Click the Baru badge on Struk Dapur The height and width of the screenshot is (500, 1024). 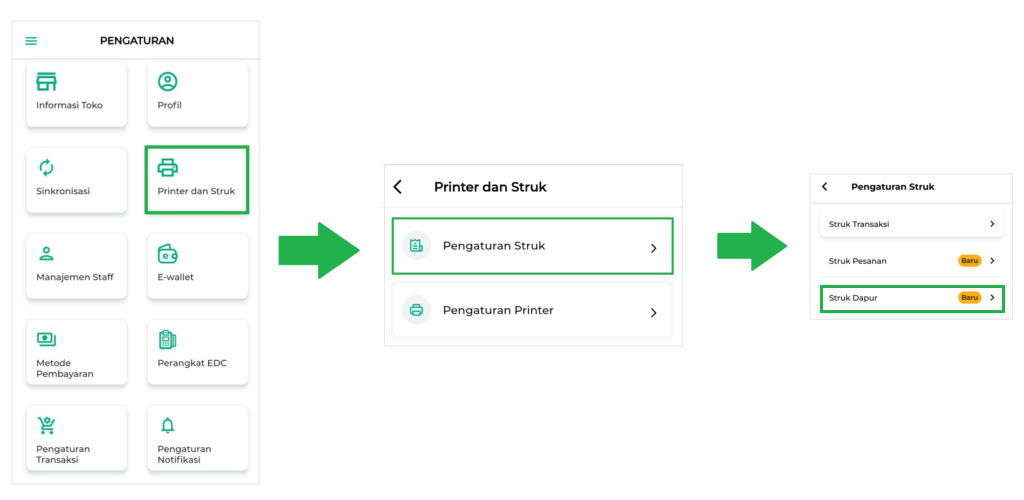(x=969, y=298)
